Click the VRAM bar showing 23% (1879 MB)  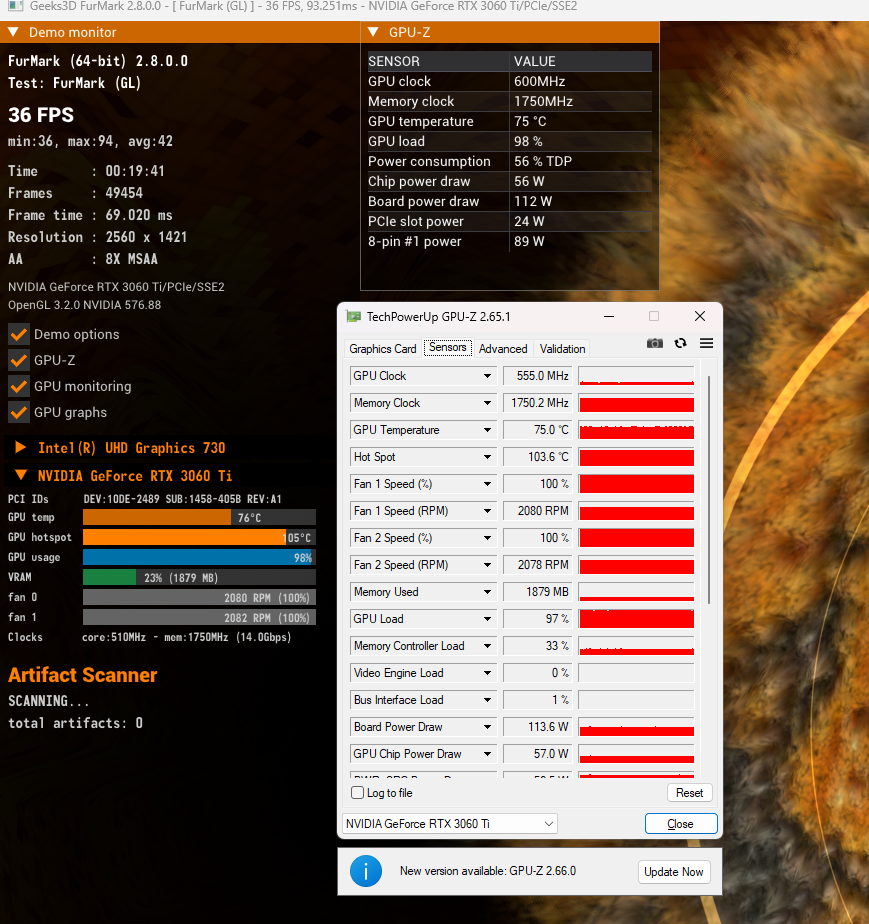click(199, 578)
